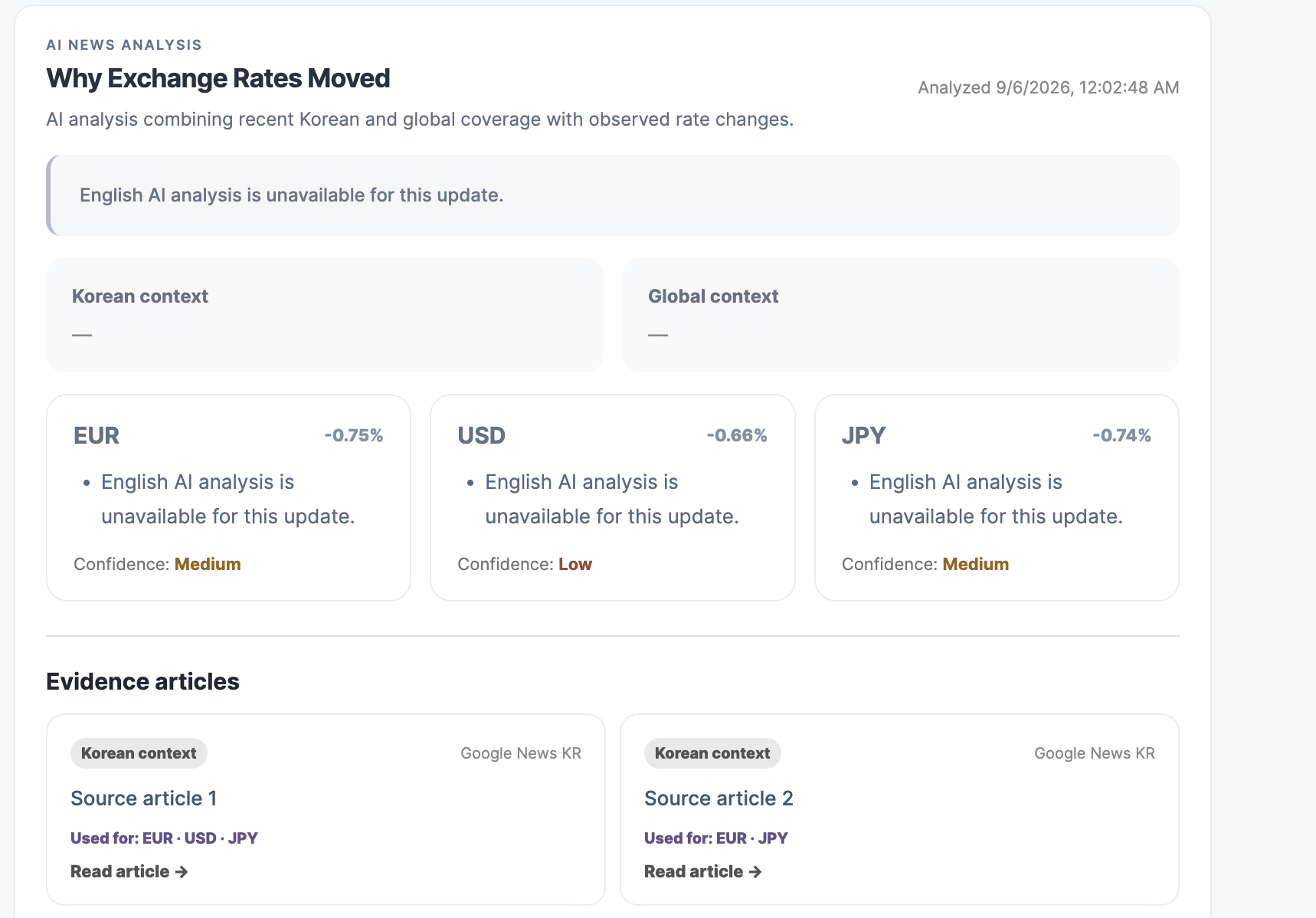Select the 'Source article 2' title
1316x918 pixels.
point(719,798)
